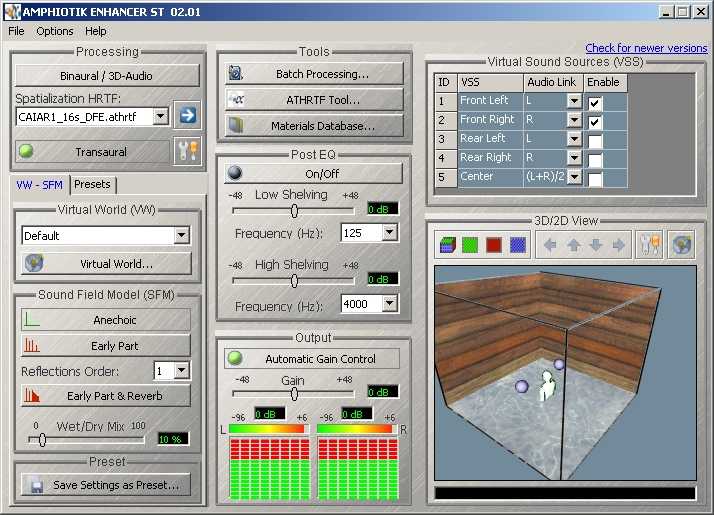Open Virtual World Default dropdown
The image size is (714, 515).
(x=181, y=235)
